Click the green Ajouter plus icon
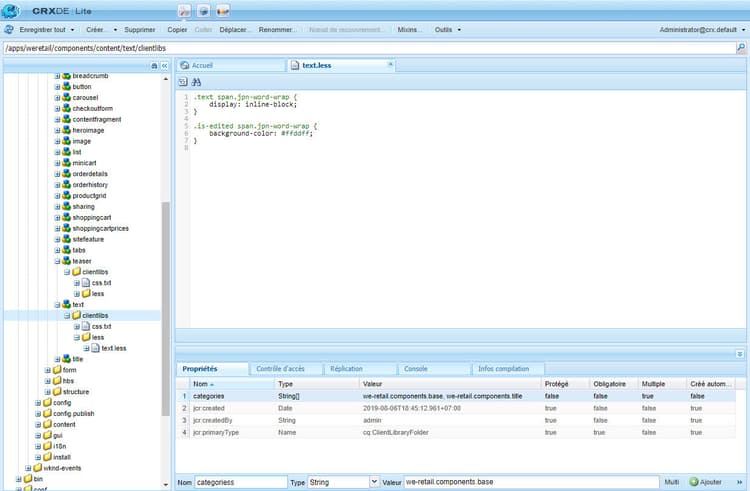 click(x=694, y=482)
